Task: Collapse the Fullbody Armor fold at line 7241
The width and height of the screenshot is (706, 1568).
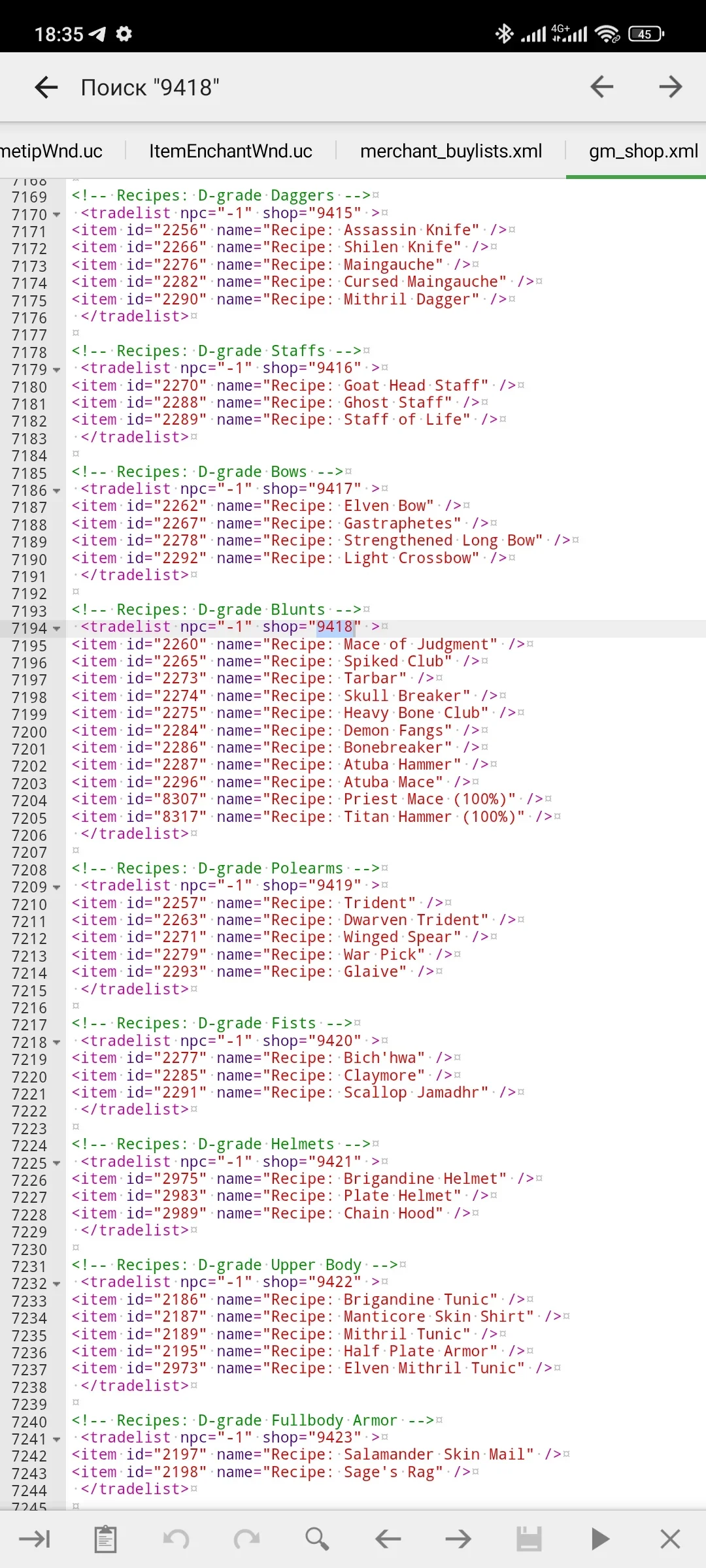Action: click(57, 1439)
